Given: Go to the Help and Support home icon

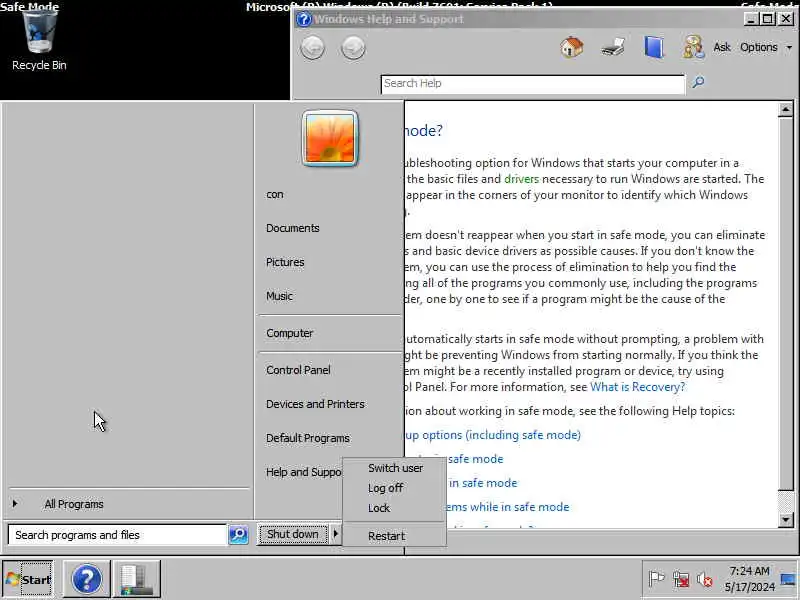Looking at the screenshot, I should (x=571, y=47).
